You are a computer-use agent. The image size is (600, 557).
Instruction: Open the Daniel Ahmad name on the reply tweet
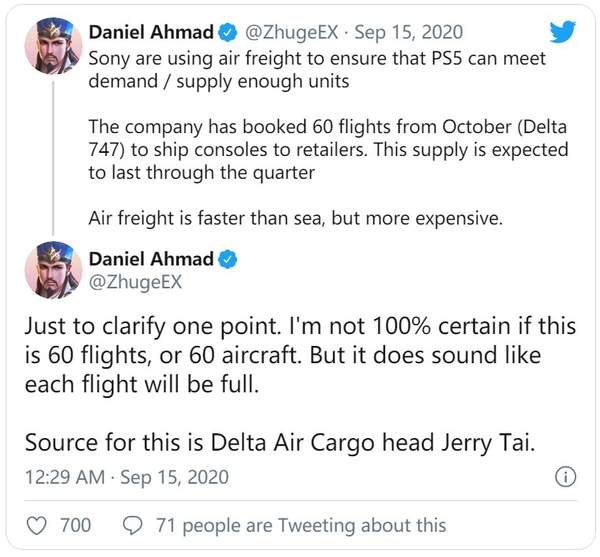pyautogui.click(x=151, y=259)
